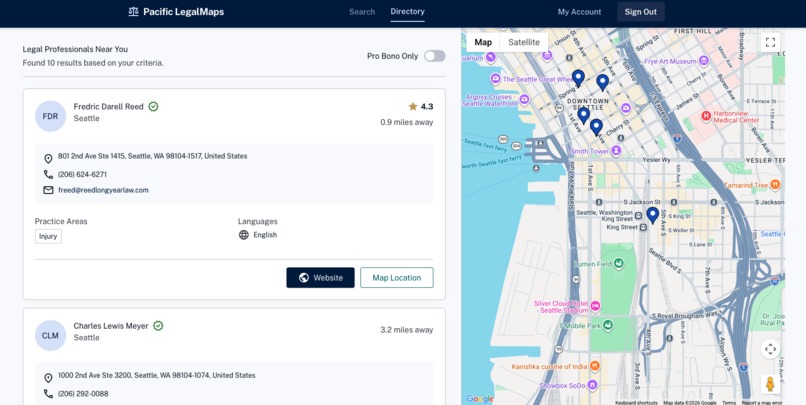Click the Argosy Cruises map marker

524,100
